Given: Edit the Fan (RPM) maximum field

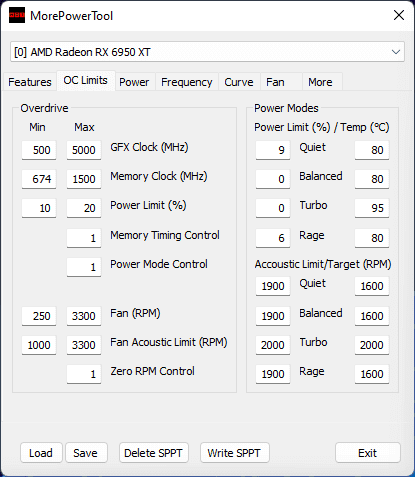Looking at the screenshot, I should pos(84,316).
